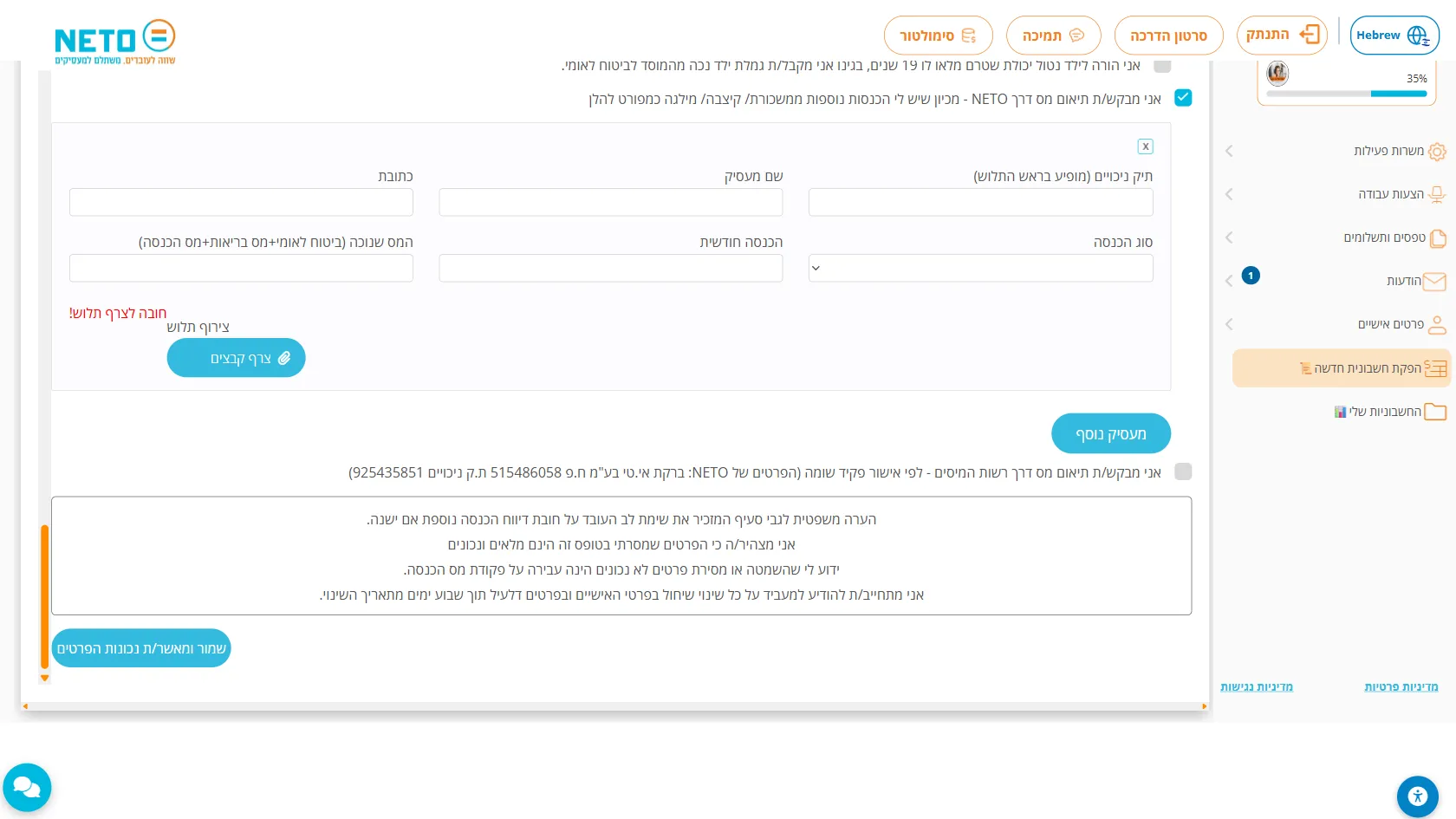Expand the משרות פעילות menu chevron

coord(1229,151)
